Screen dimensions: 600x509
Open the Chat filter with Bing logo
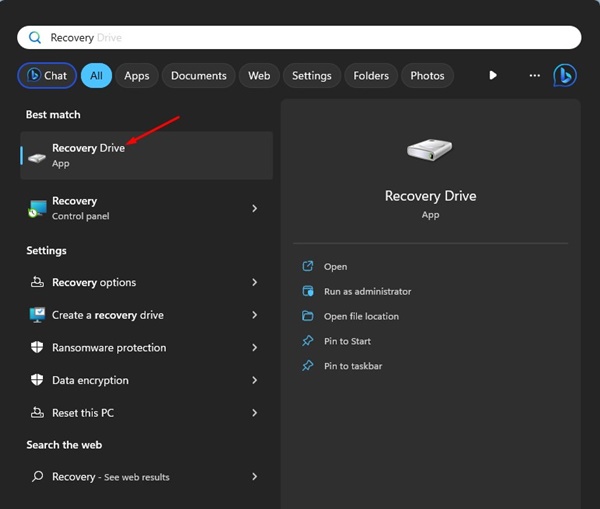point(44,75)
